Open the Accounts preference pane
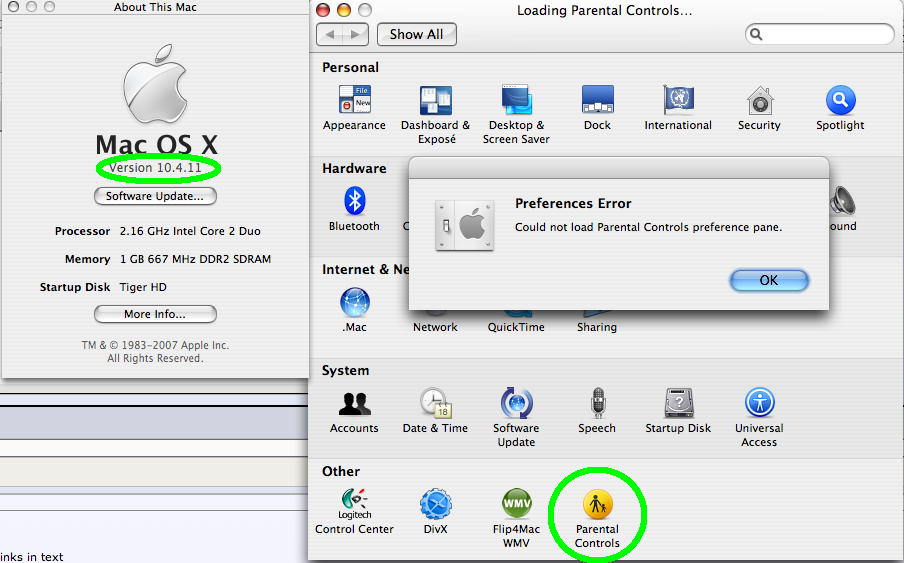Viewport: 904px width, 563px height. pos(354,411)
